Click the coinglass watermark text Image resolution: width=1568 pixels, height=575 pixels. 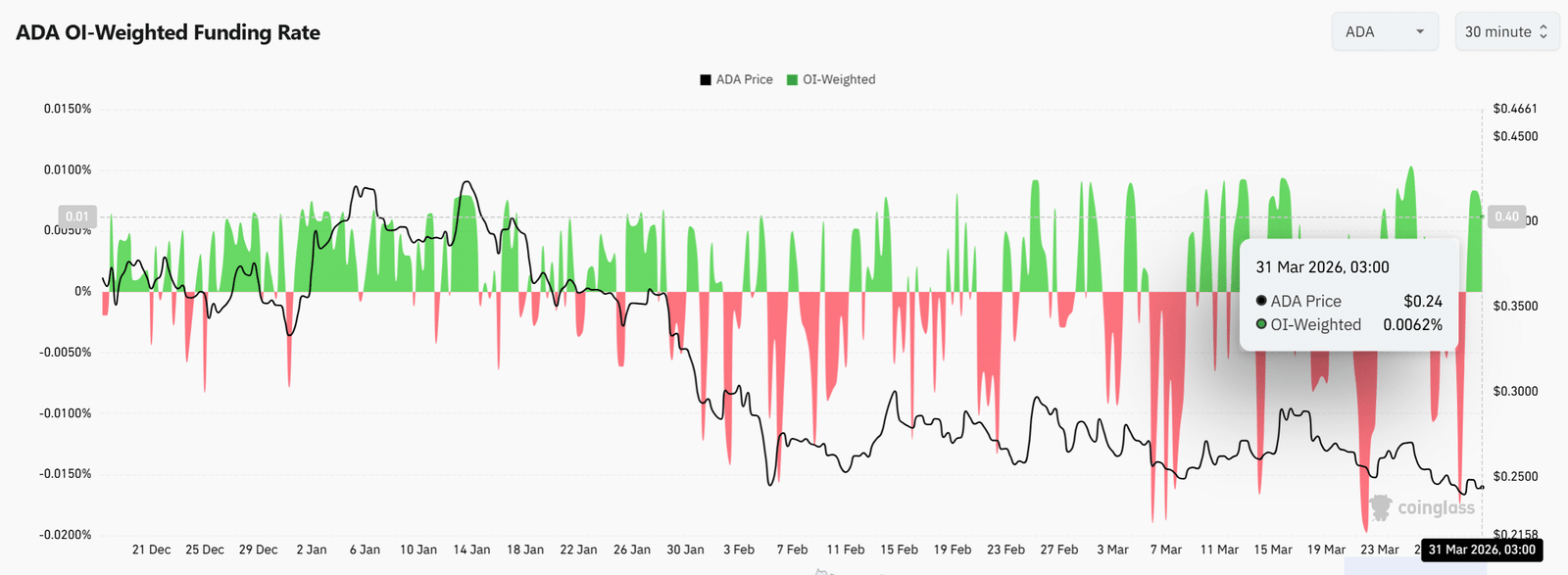tap(1436, 507)
